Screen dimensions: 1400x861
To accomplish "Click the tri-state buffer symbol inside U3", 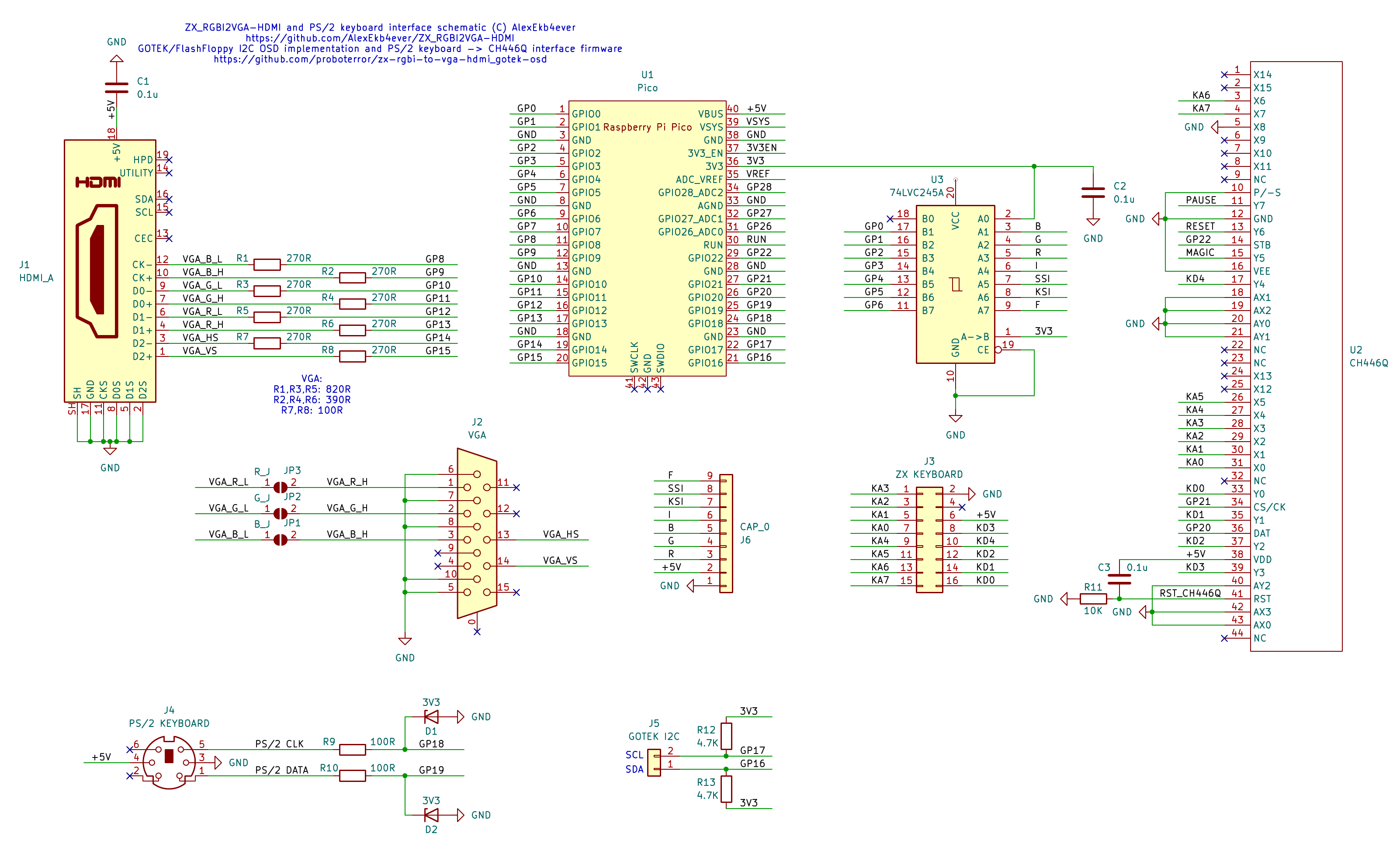I will (956, 284).
